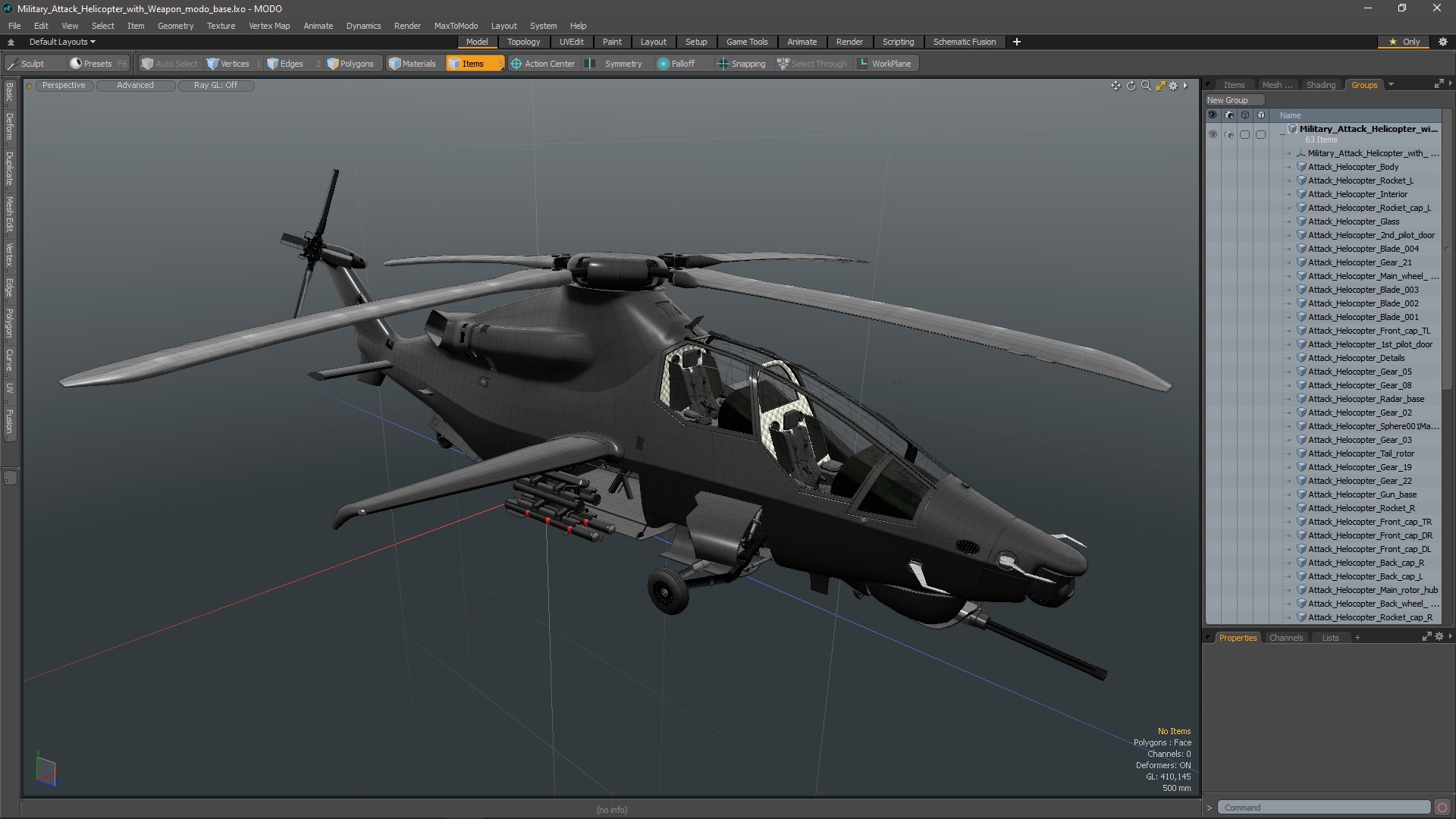This screenshot has height=819, width=1456.
Task: Open the Action Center options
Action: 542,64
